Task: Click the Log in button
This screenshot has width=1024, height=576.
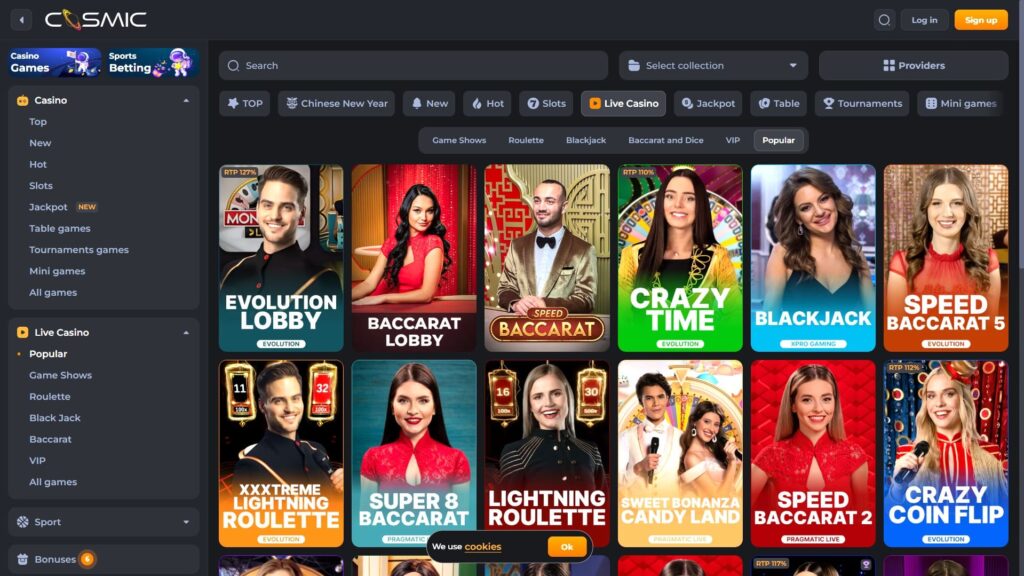Action: coord(924,20)
